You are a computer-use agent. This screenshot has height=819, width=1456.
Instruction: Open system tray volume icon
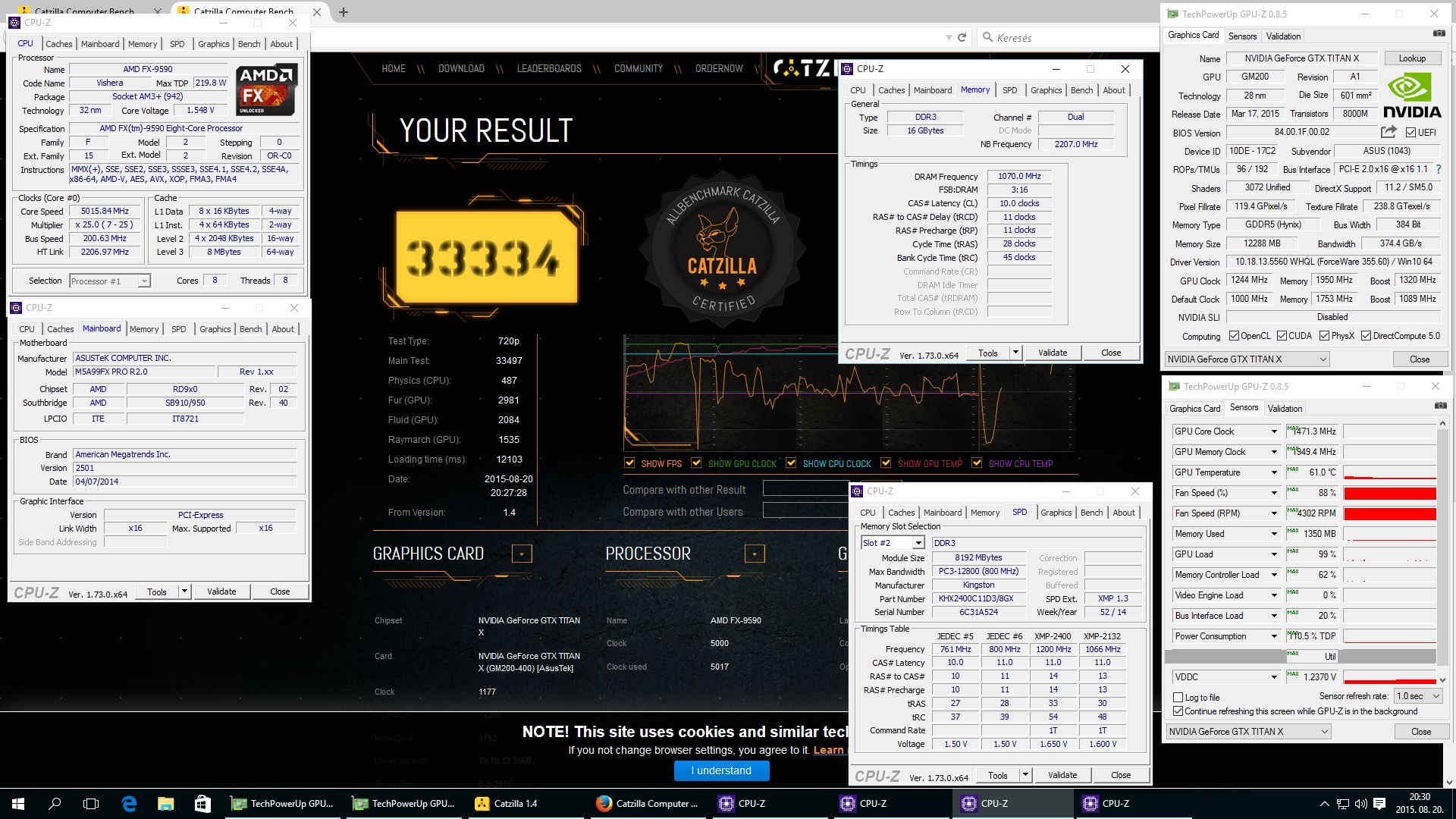(x=1360, y=804)
